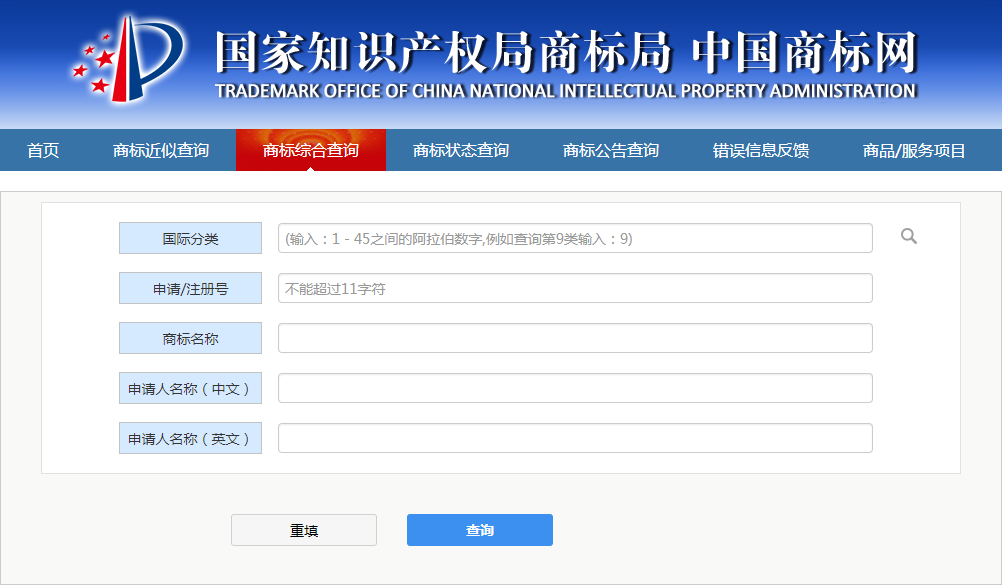Image resolution: width=1002 pixels, height=585 pixels.
Task: Open 商品/服务项目 tab
Action: [914, 150]
